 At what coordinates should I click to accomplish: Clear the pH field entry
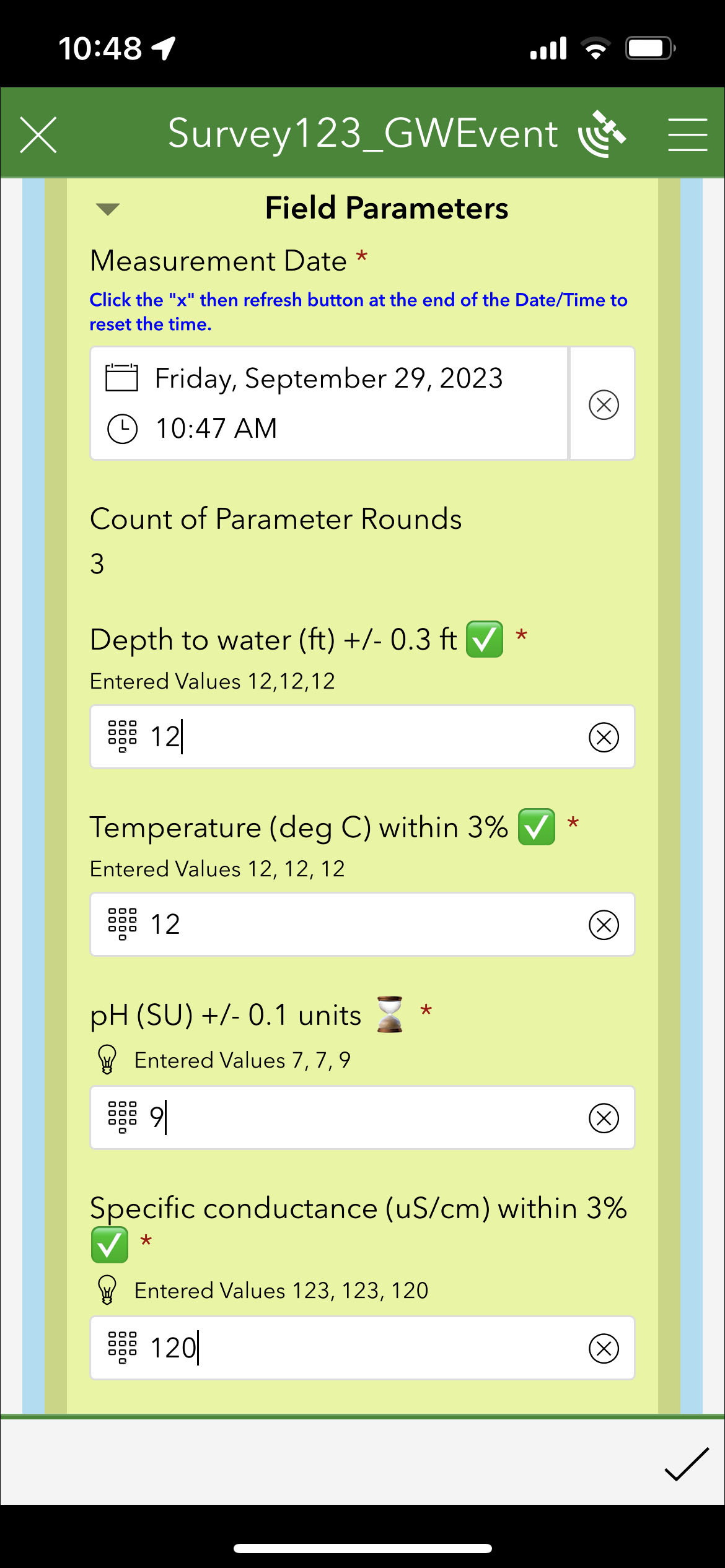tap(604, 1117)
